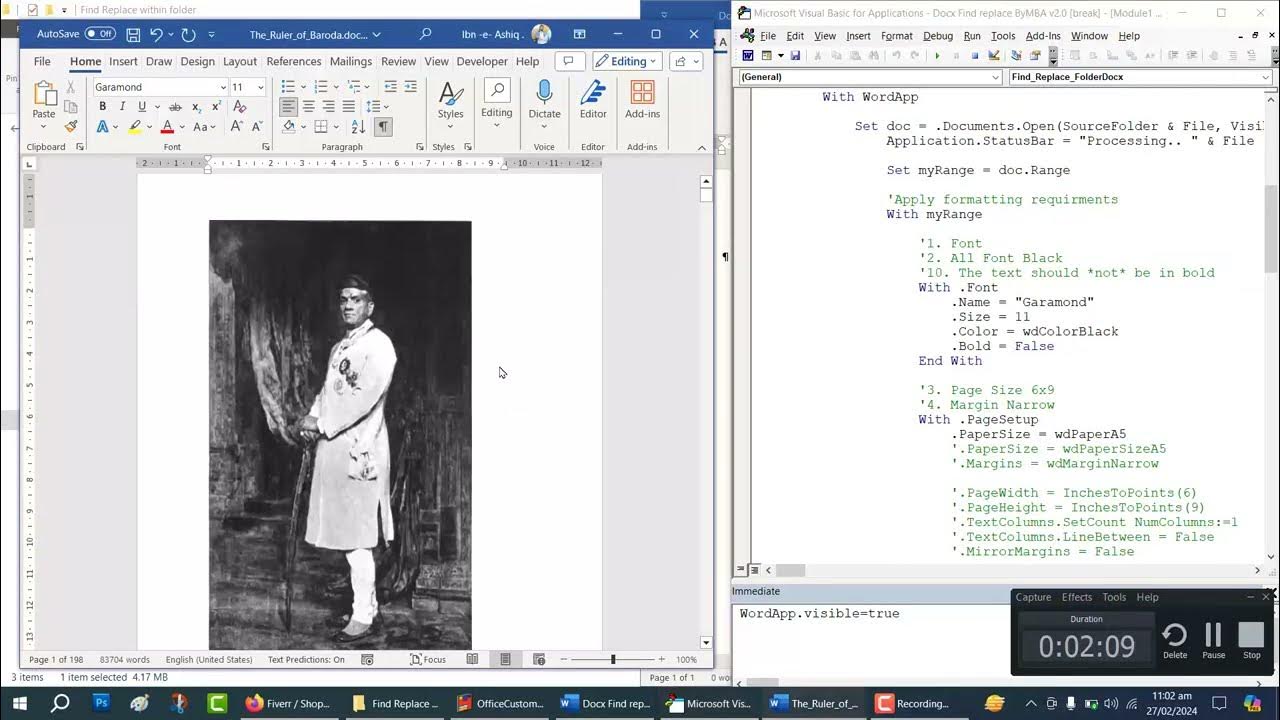Click the Run macro green play icon in VBA

coord(937,56)
